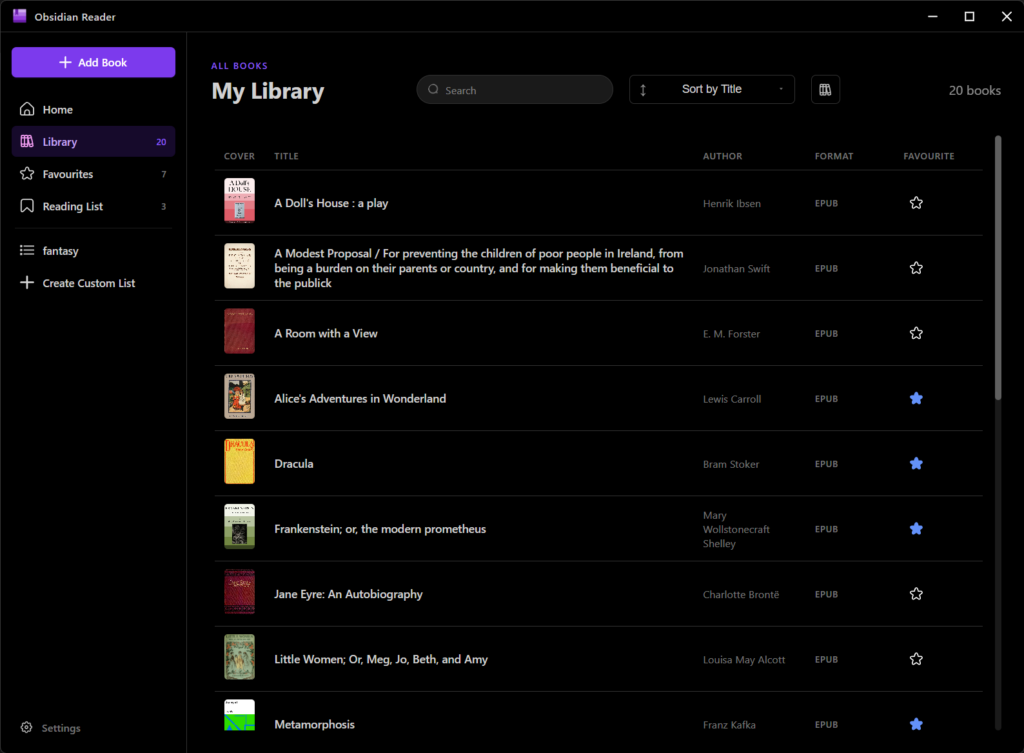1024x753 pixels.
Task: Click the fantasy list icon
Action: (27, 250)
